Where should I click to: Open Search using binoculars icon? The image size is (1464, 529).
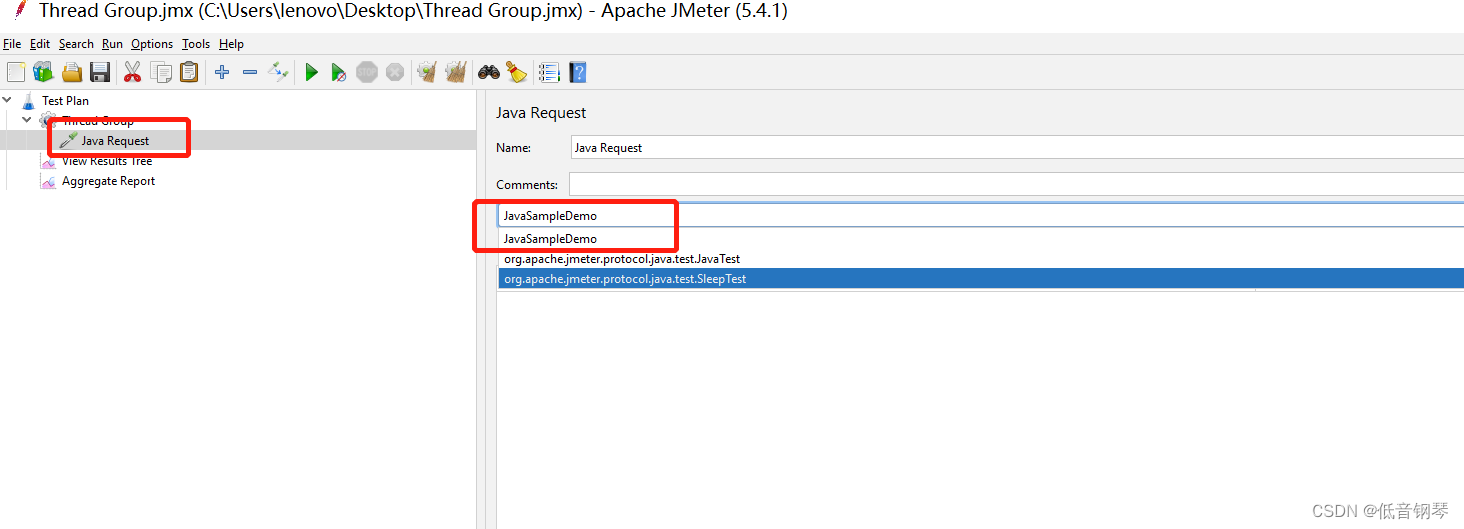click(x=488, y=72)
